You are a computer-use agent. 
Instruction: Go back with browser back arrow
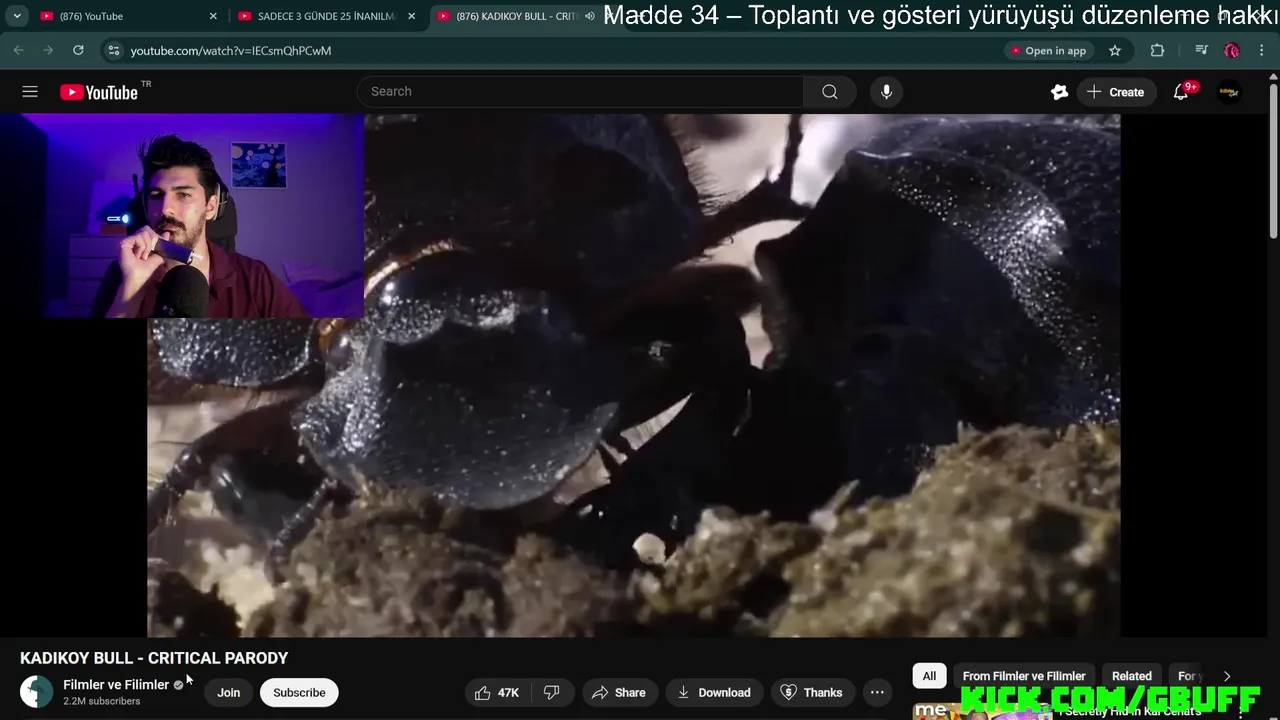click(19, 50)
